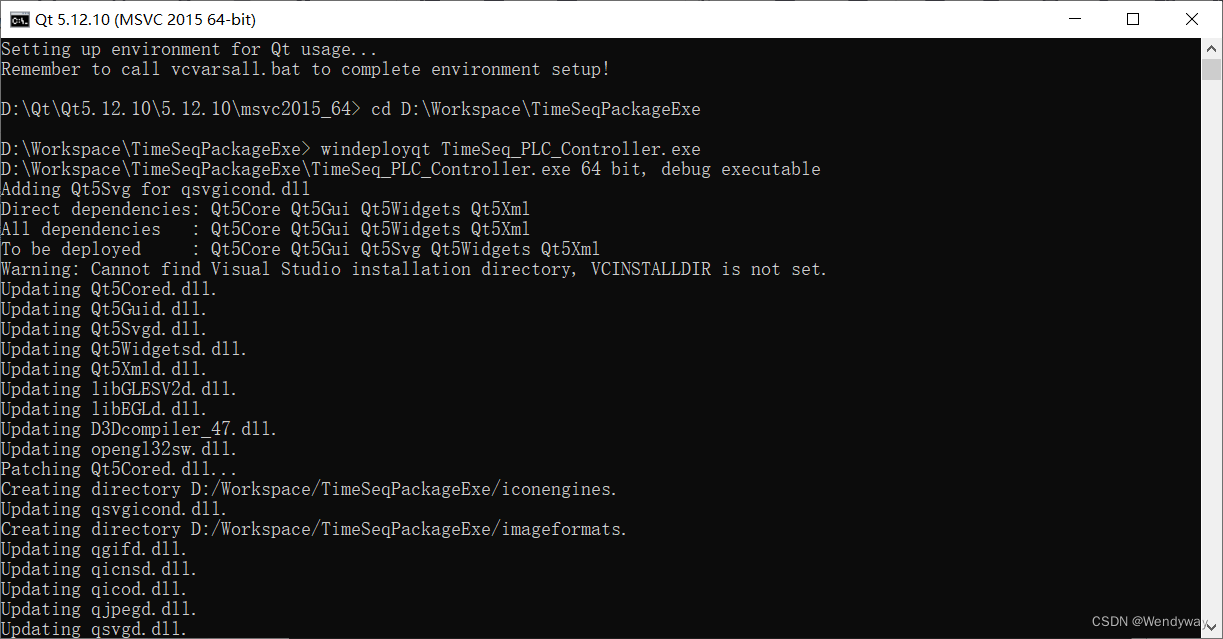The image size is (1223, 639).
Task: Click the Direct dependencies output line
Action: [x=264, y=208]
